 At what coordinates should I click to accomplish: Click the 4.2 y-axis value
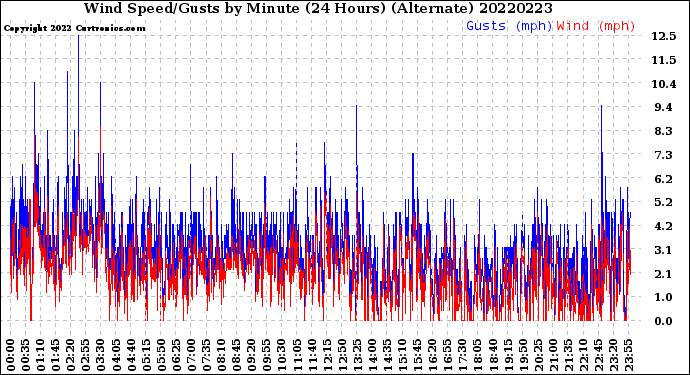(x=664, y=226)
